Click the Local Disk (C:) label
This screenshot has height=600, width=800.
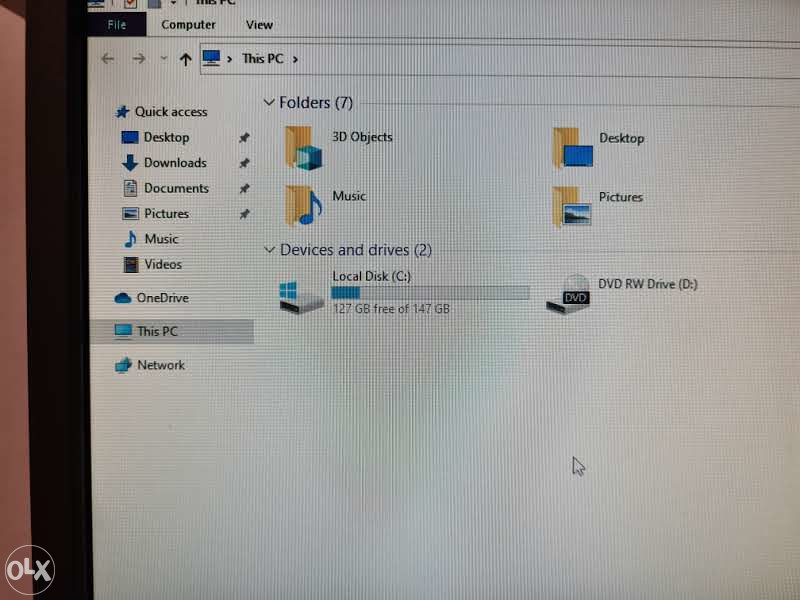(371, 276)
